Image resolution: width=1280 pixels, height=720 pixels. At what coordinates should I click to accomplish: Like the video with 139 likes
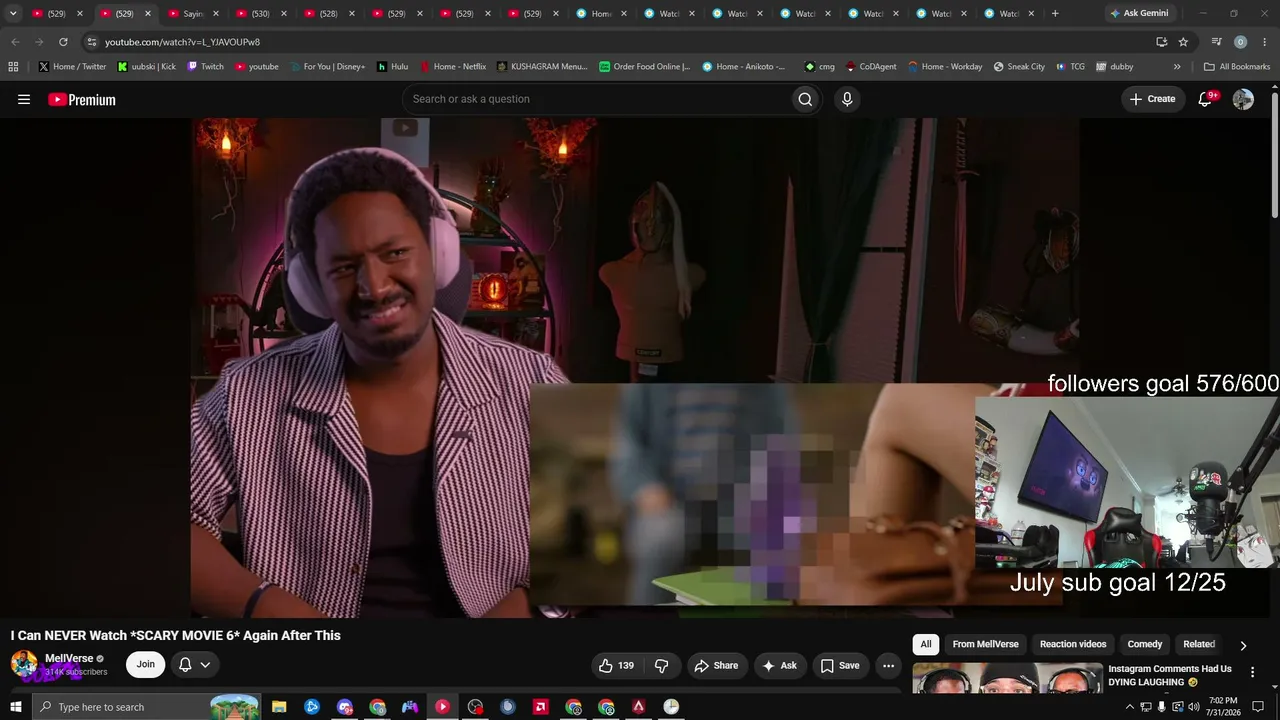pos(616,665)
